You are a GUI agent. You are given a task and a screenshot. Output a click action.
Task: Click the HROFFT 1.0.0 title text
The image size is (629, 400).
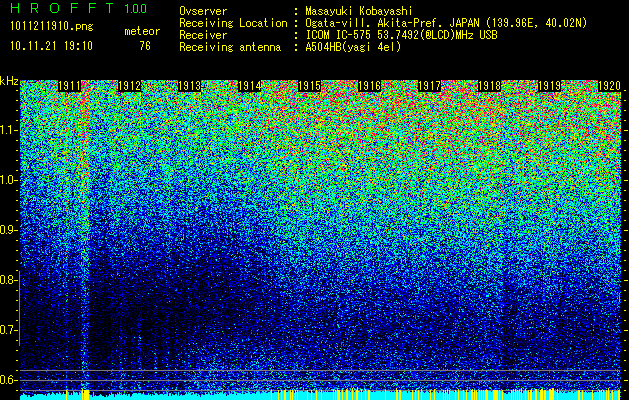78,8
